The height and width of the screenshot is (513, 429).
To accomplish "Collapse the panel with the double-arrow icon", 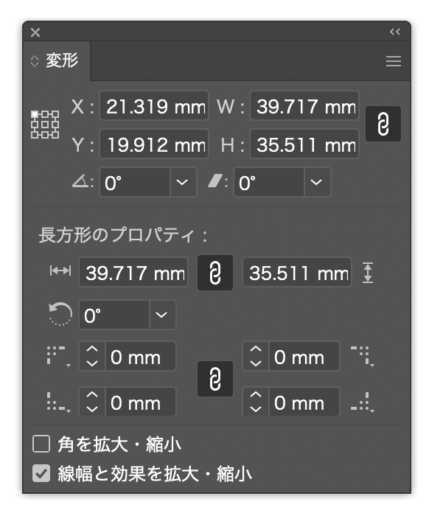I will click(395, 32).
